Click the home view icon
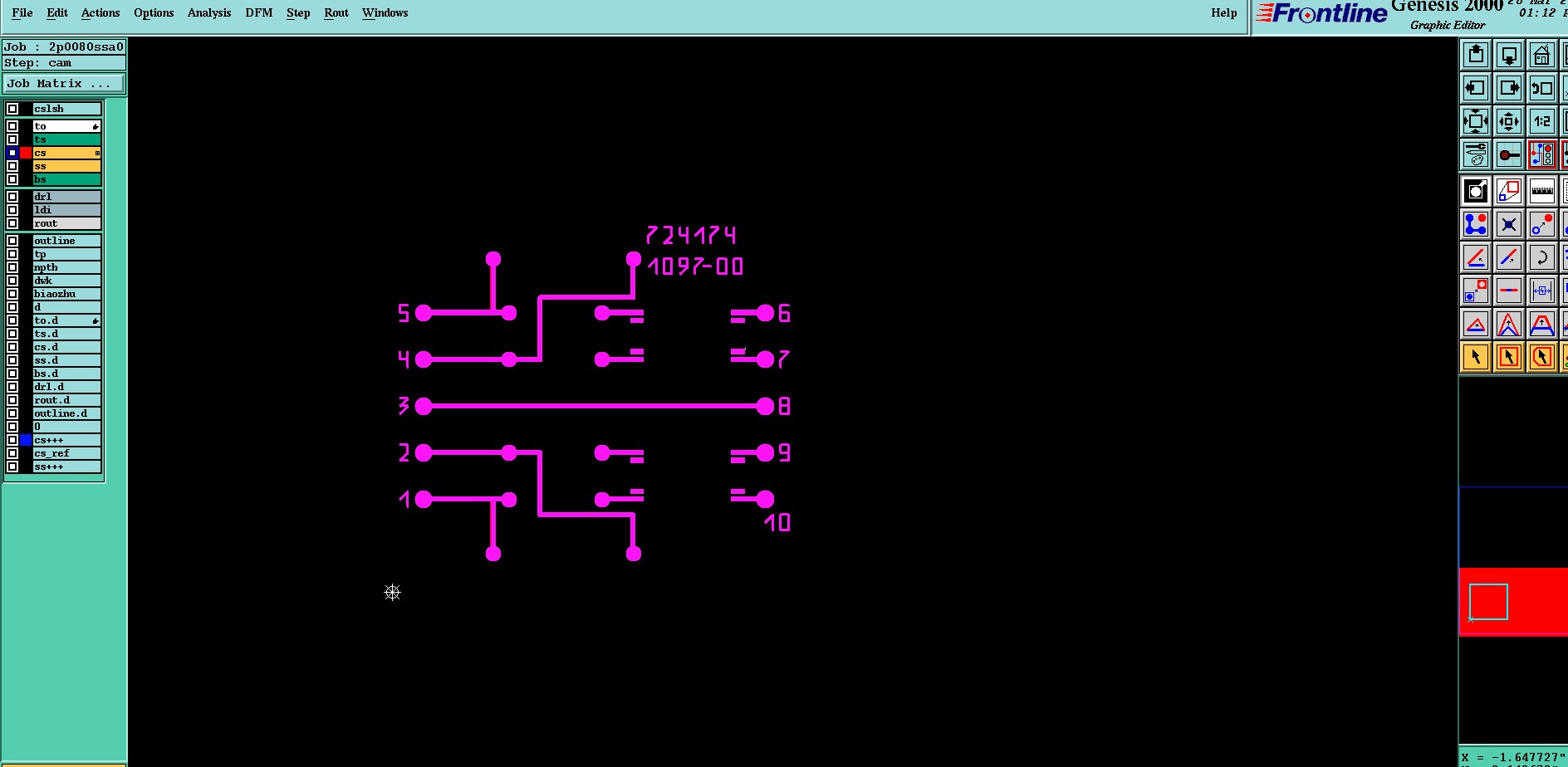This screenshot has height=767, width=1568. click(1541, 56)
